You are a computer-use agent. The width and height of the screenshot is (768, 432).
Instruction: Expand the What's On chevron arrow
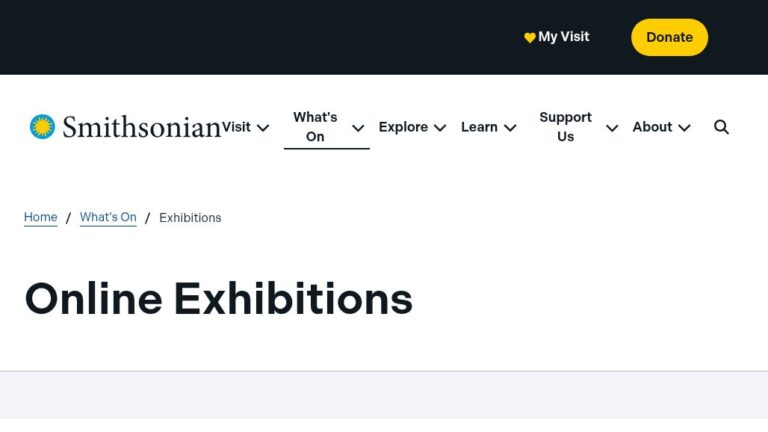pos(358,128)
